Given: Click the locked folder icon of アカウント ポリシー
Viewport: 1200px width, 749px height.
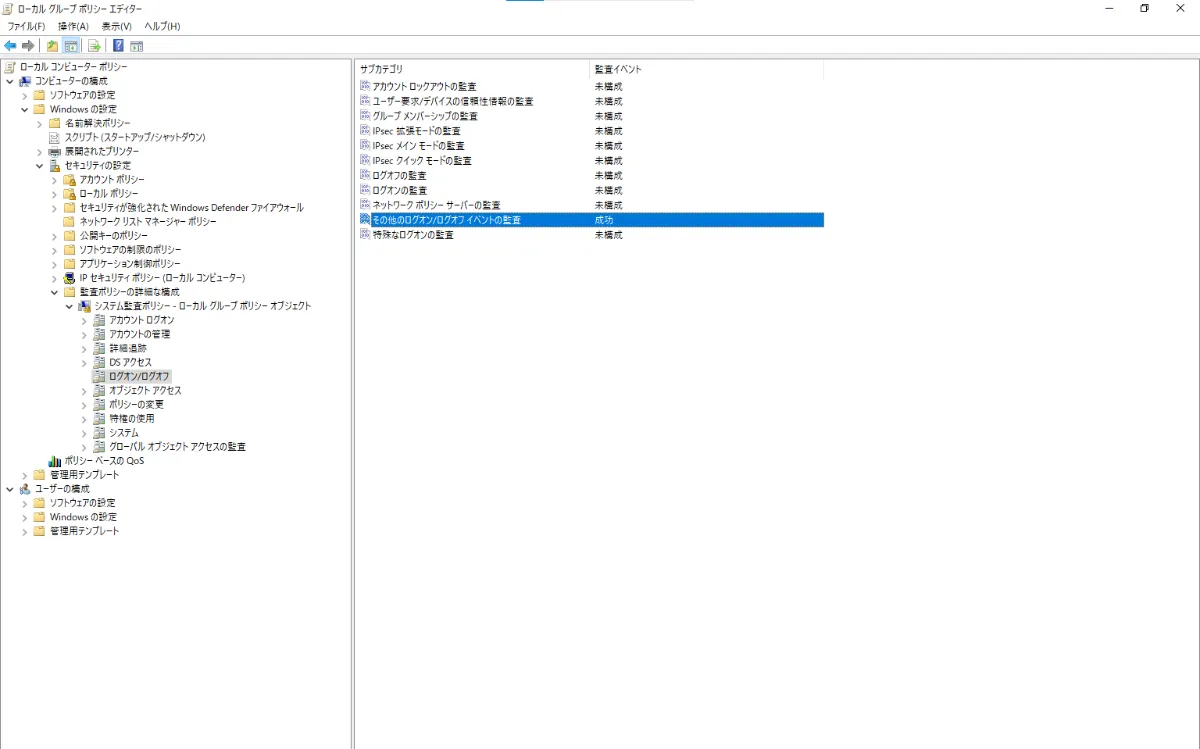Looking at the screenshot, I should tap(70, 179).
